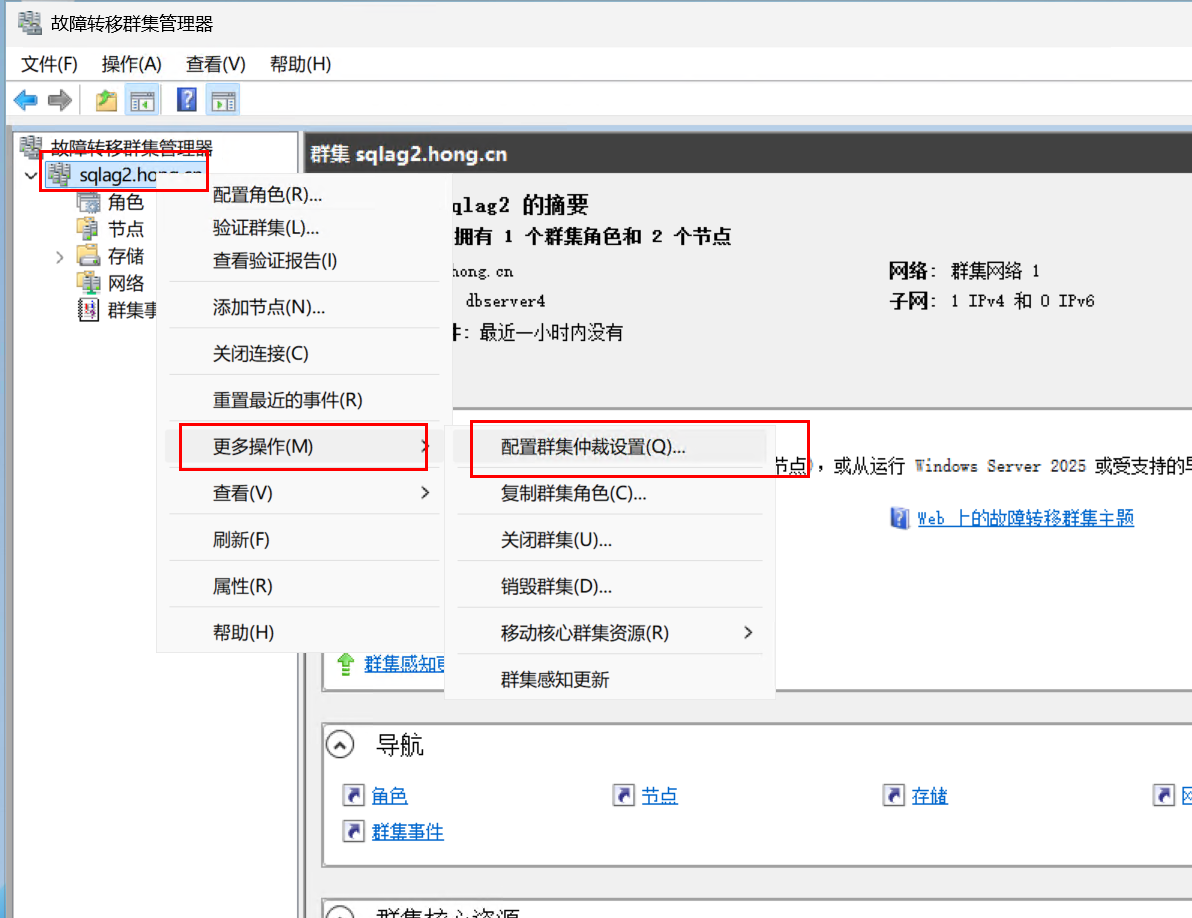
Task: Click the blue Back arrow in the toolbar
Action: 25,100
